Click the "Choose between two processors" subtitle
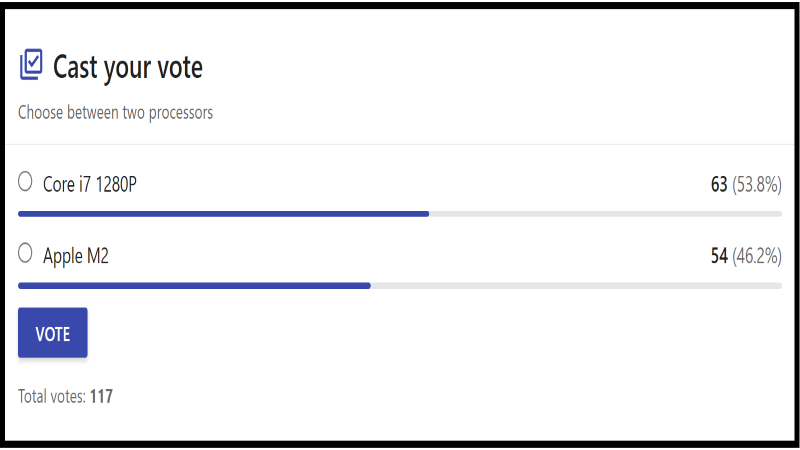 click(115, 113)
